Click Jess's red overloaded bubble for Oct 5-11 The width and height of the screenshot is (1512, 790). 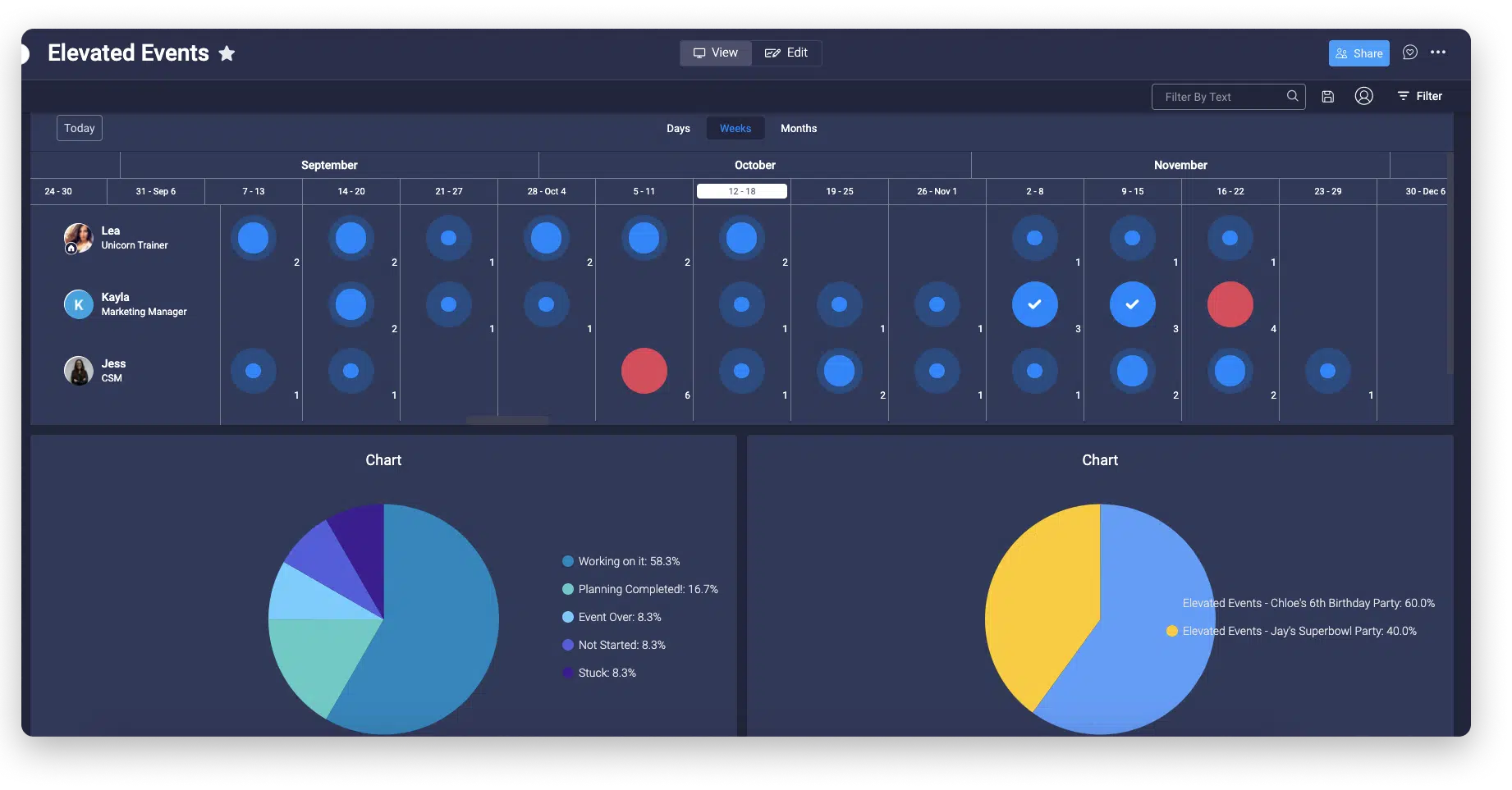tap(644, 371)
